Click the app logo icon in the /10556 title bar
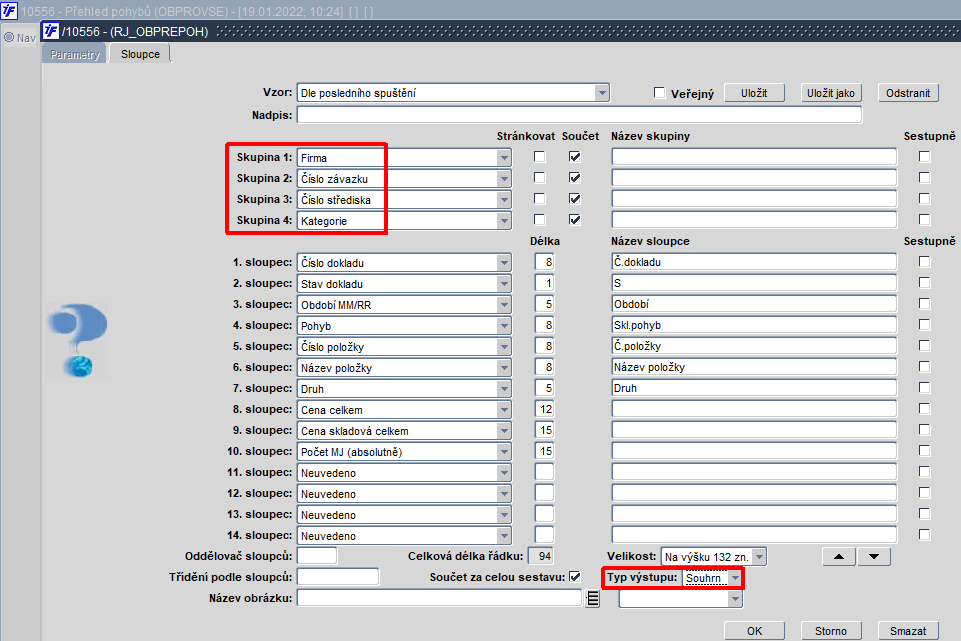 [x=51, y=31]
